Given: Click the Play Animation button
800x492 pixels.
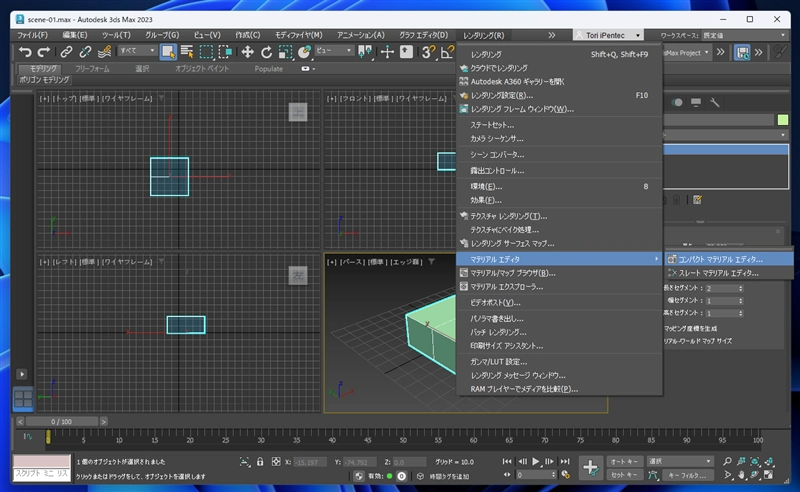Looking at the screenshot, I should tap(535, 461).
